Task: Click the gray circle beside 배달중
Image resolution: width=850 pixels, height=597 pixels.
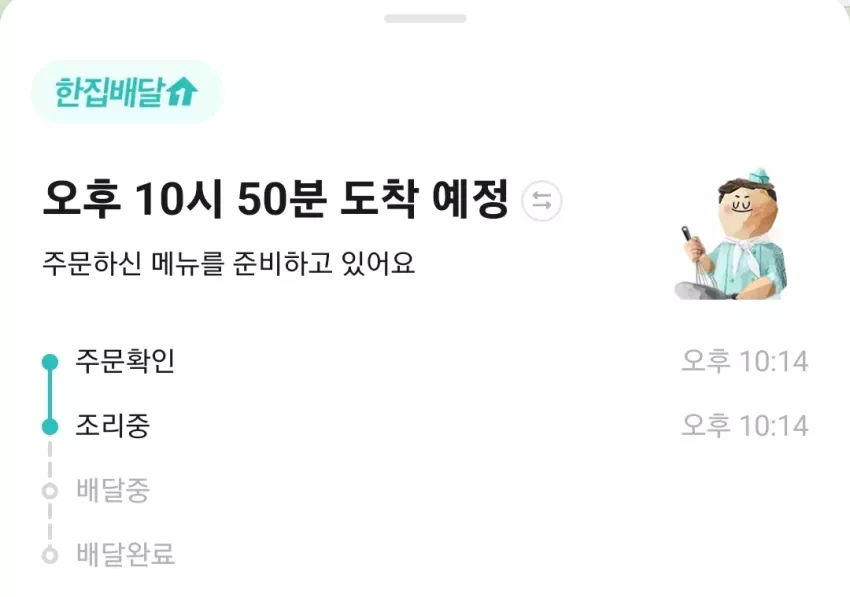Action: 50,491
